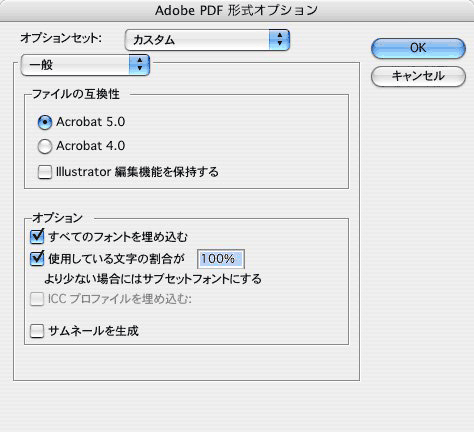Enable the サムネールを生成 checkbox

pos(37,331)
